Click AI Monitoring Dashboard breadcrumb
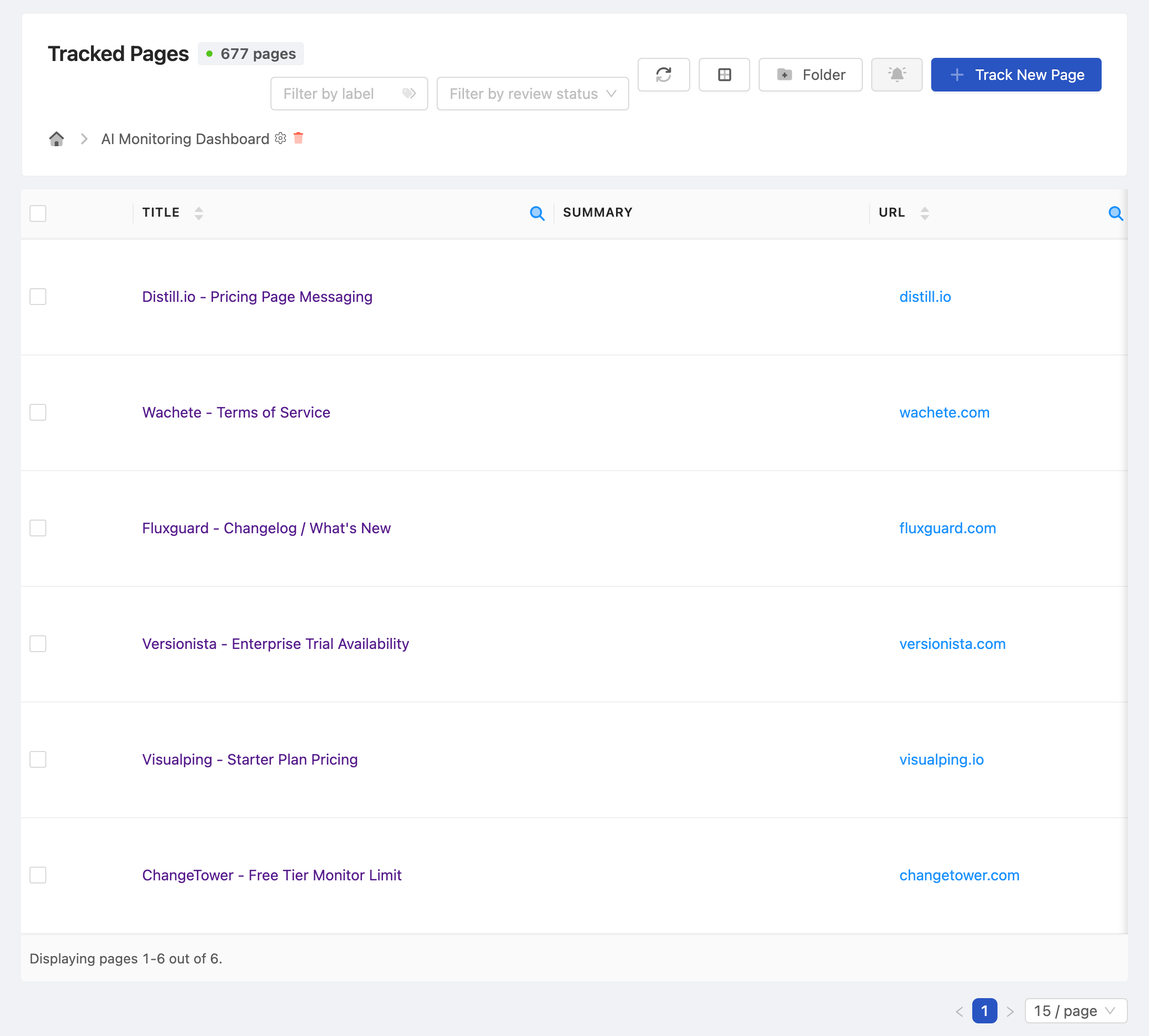The image size is (1149, 1036). [x=185, y=139]
